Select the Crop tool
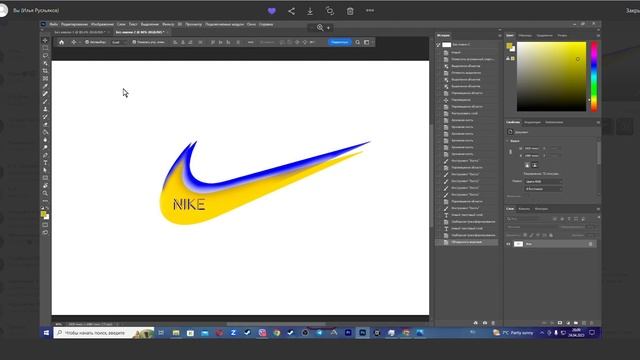Image resolution: width=640 pixels, height=360 pixels. click(x=45, y=71)
